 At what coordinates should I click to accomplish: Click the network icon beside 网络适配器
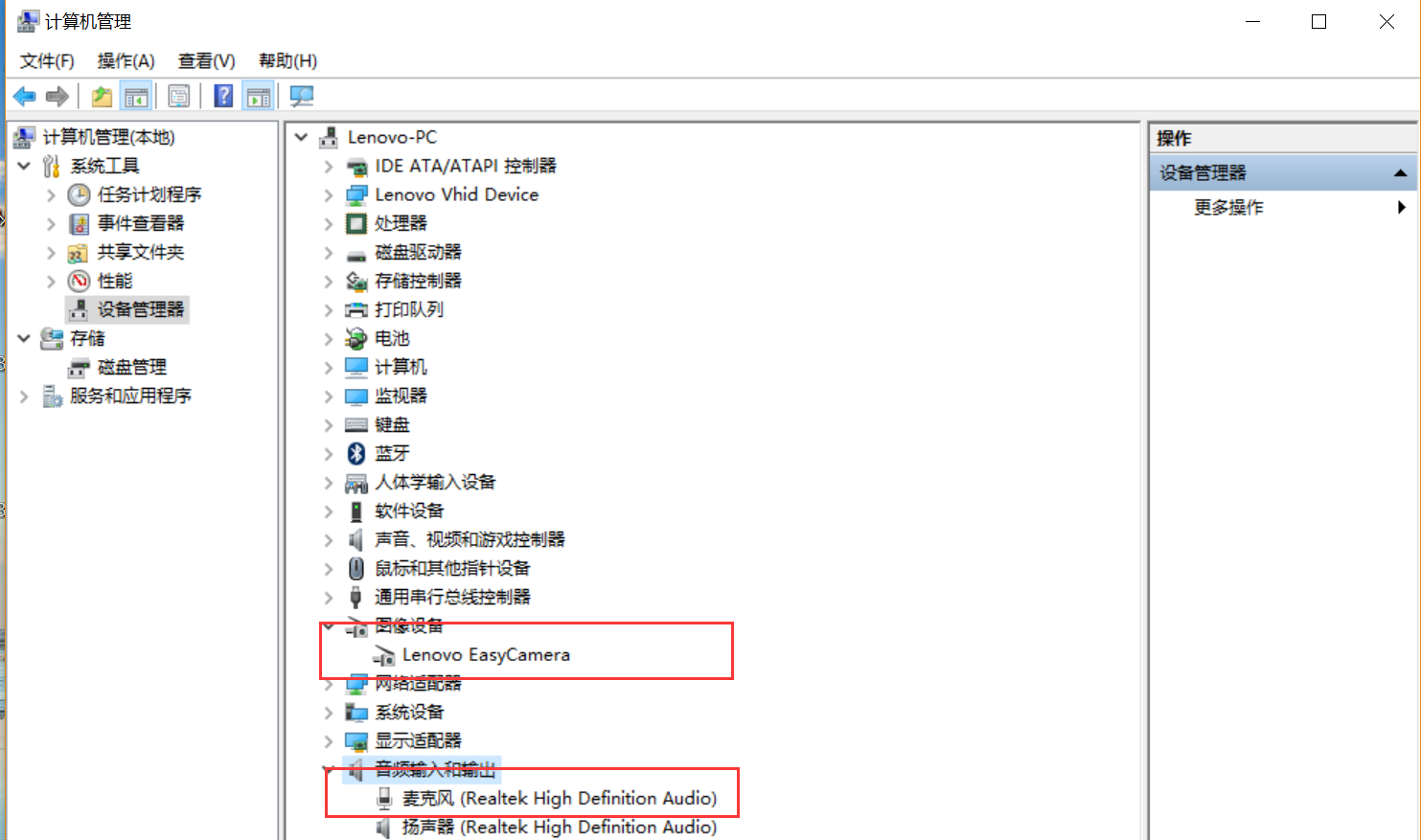(x=356, y=684)
